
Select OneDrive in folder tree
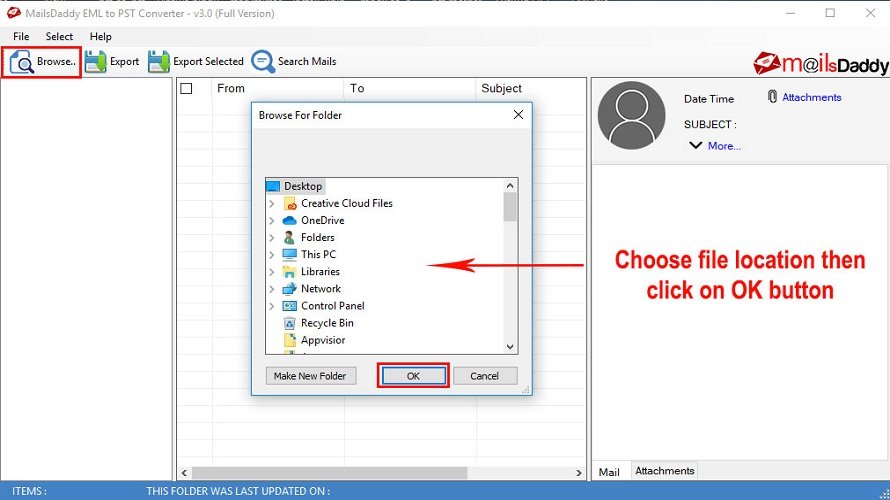click(x=322, y=220)
